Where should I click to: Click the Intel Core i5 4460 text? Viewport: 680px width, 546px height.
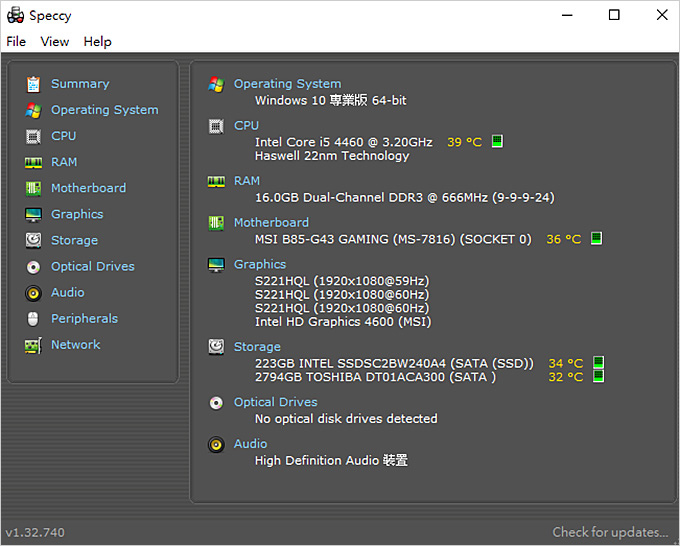(344, 142)
